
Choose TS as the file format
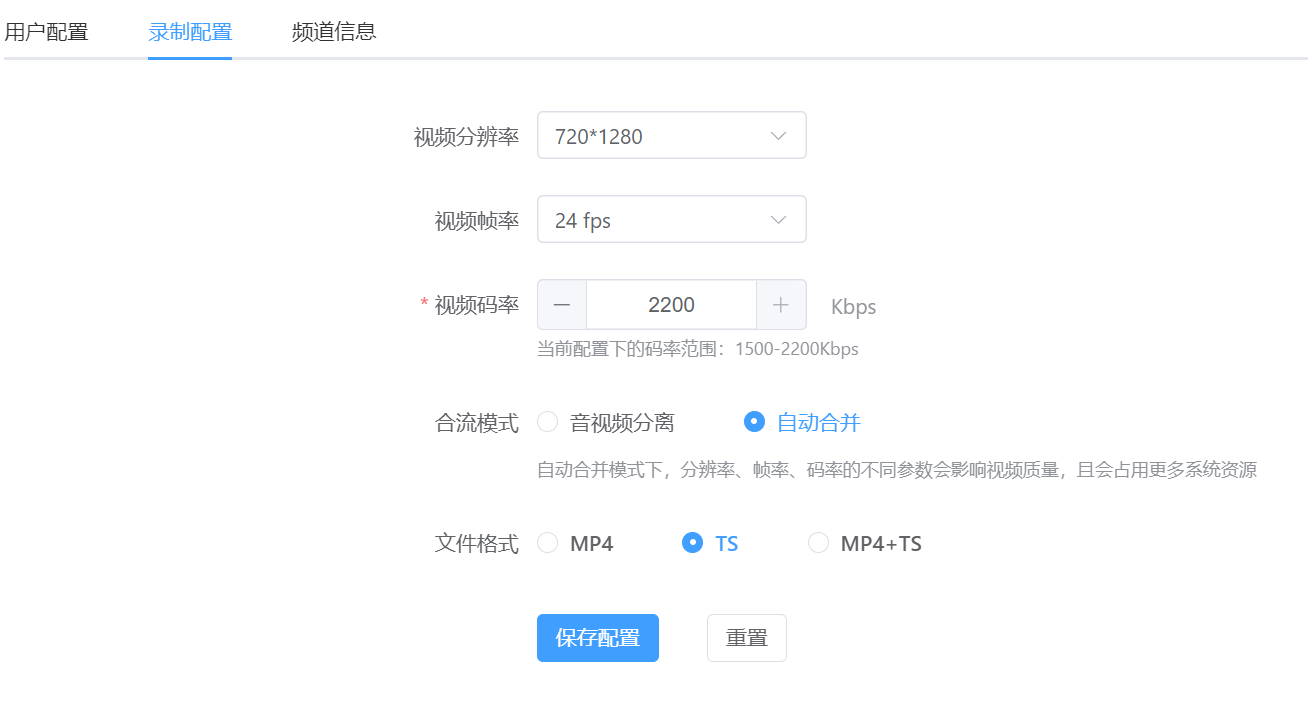pyautogui.click(x=692, y=543)
